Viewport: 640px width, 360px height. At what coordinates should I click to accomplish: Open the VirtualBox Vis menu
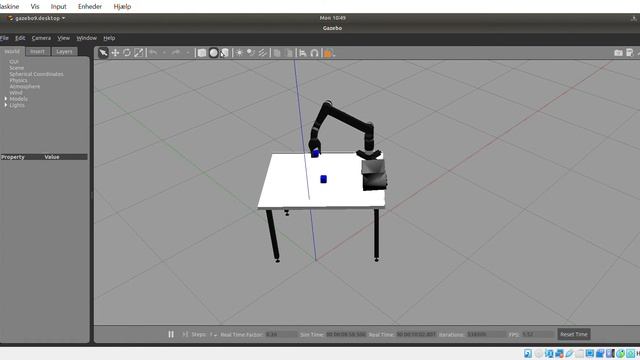pos(35,7)
